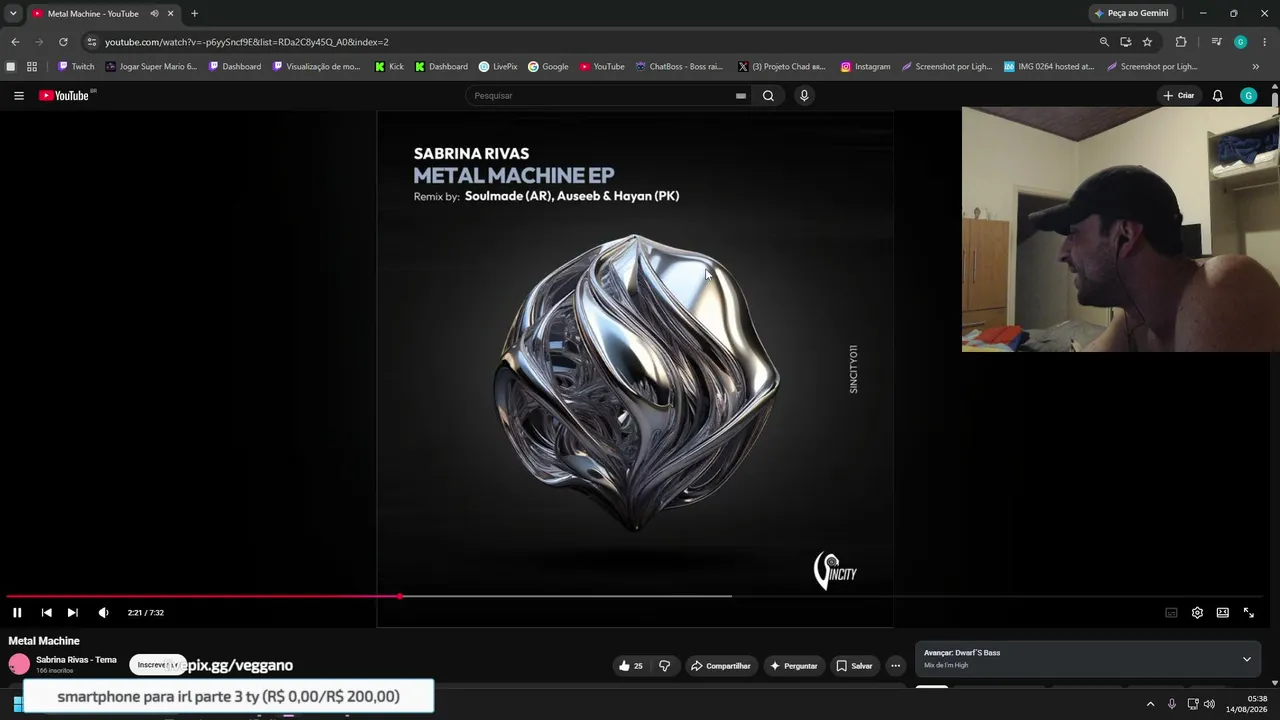The height and width of the screenshot is (720, 1280).
Task: Click the Perguntar button
Action: click(793, 666)
